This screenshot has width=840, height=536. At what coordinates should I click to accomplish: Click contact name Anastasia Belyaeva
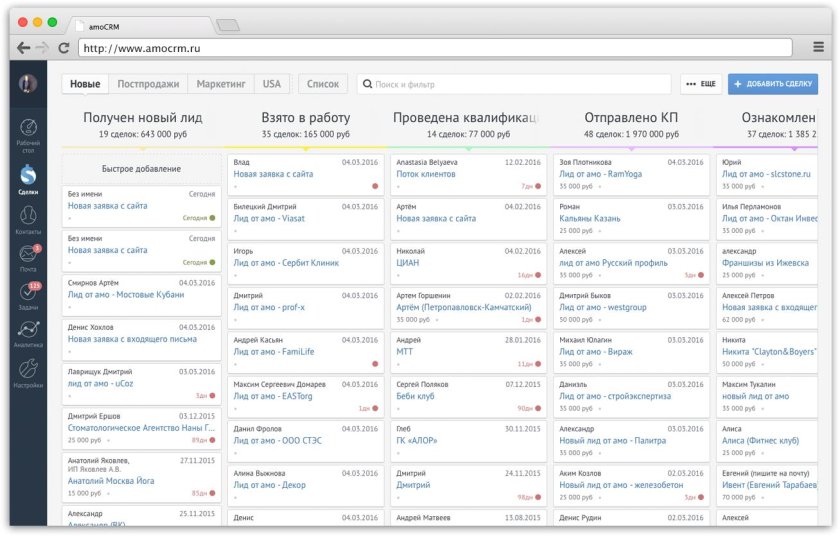tap(427, 162)
